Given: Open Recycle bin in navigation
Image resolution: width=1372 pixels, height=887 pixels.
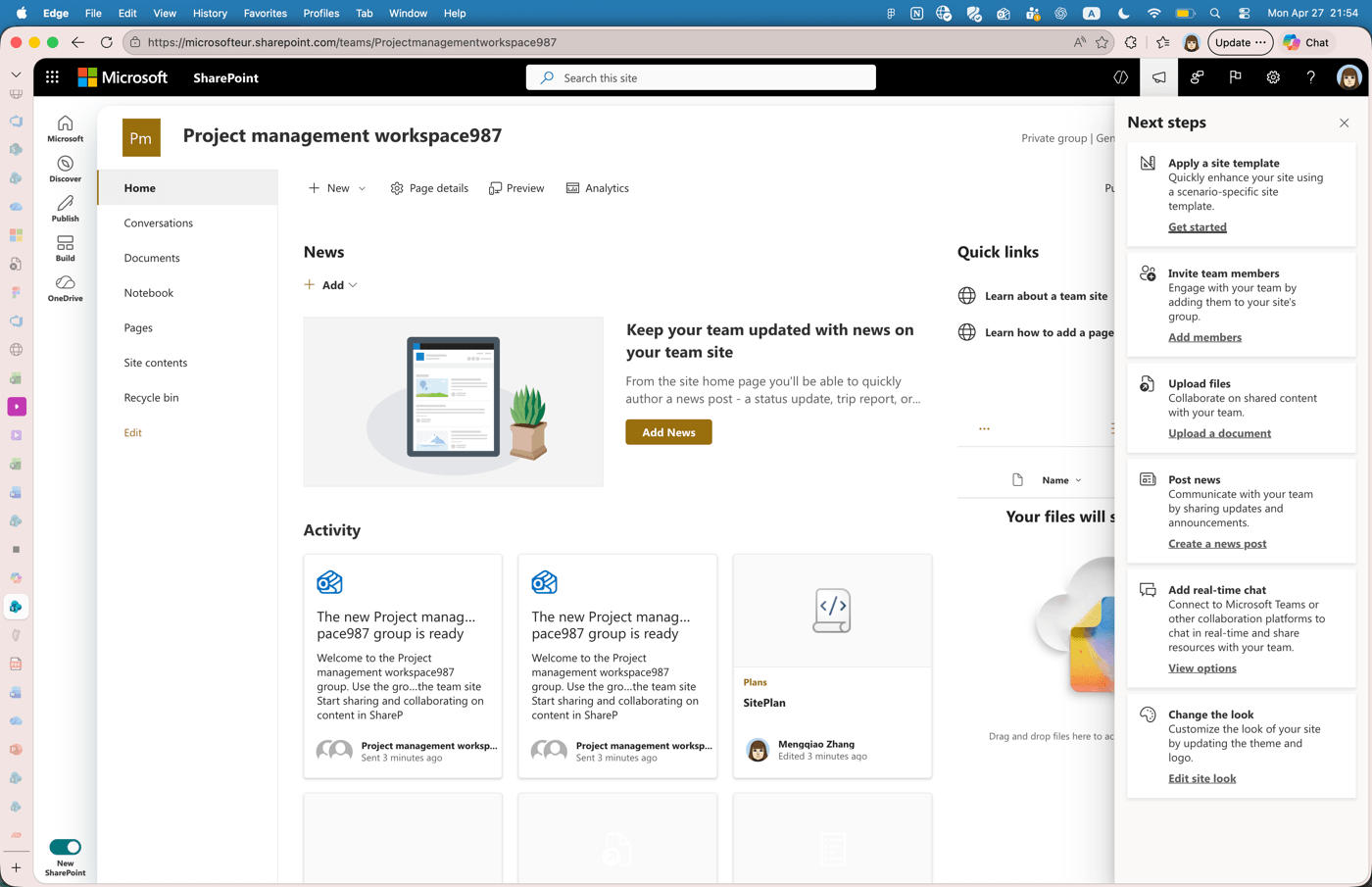Looking at the screenshot, I should (x=152, y=398).
